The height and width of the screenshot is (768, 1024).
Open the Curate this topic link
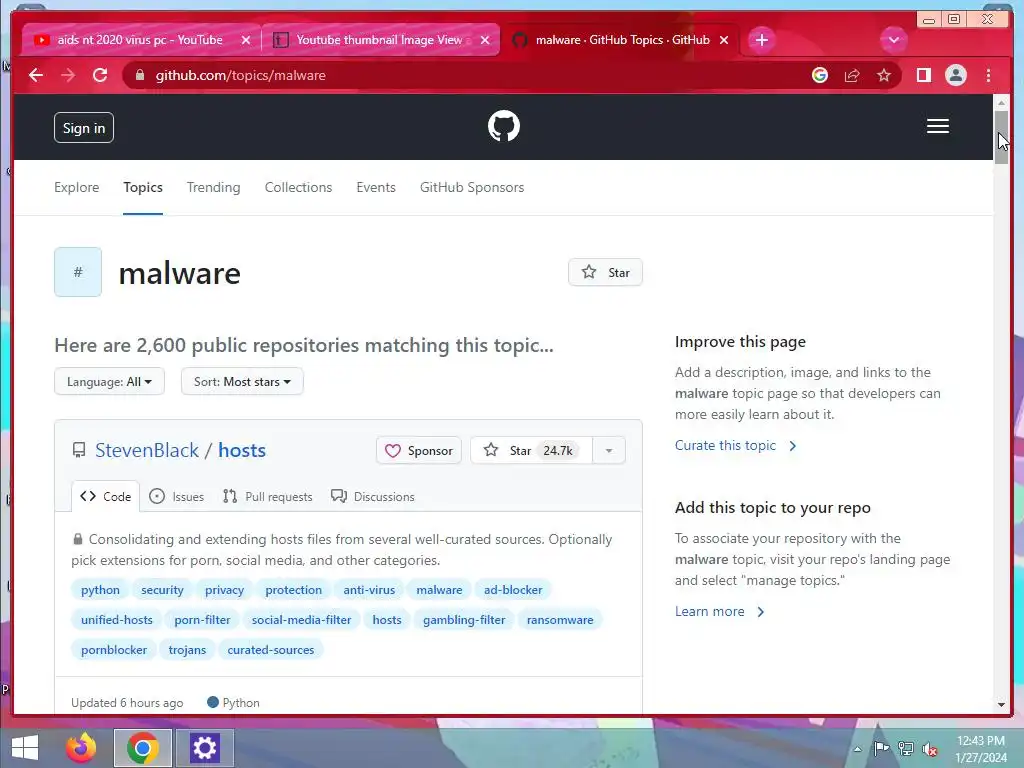tap(736, 445)
